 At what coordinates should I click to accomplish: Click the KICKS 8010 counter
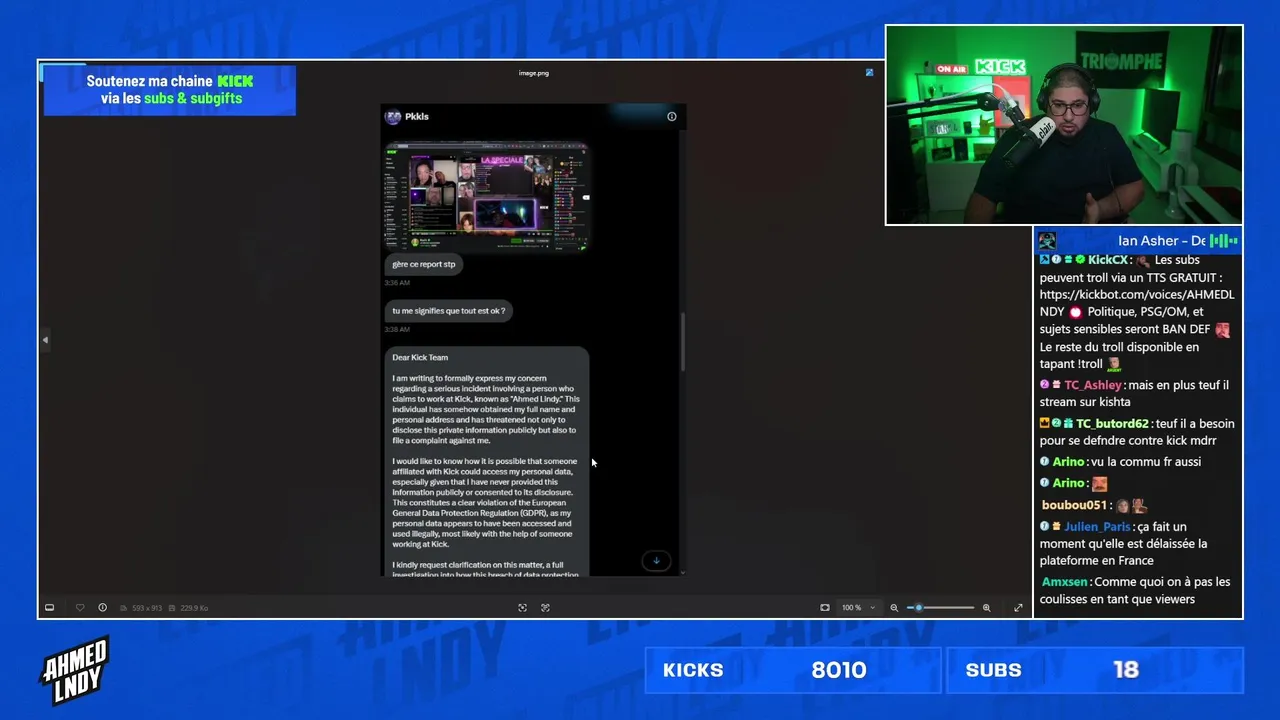792,670
